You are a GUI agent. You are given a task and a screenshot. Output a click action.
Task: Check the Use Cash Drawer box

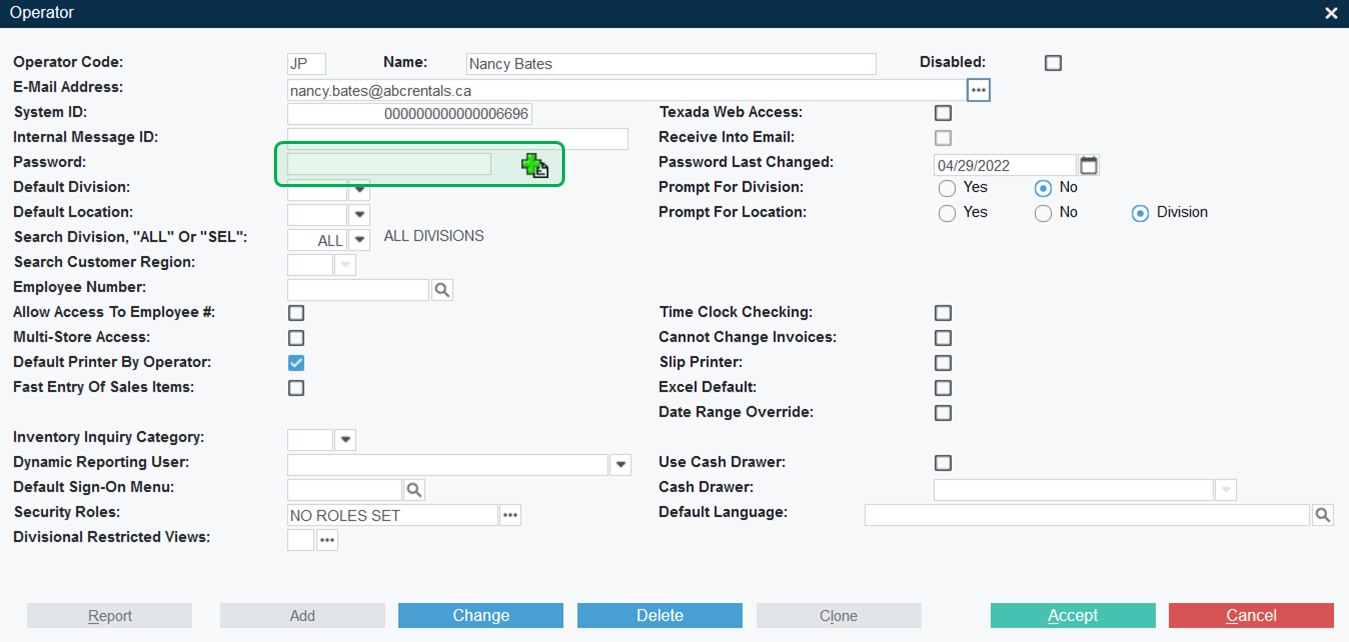click(943, 463)
